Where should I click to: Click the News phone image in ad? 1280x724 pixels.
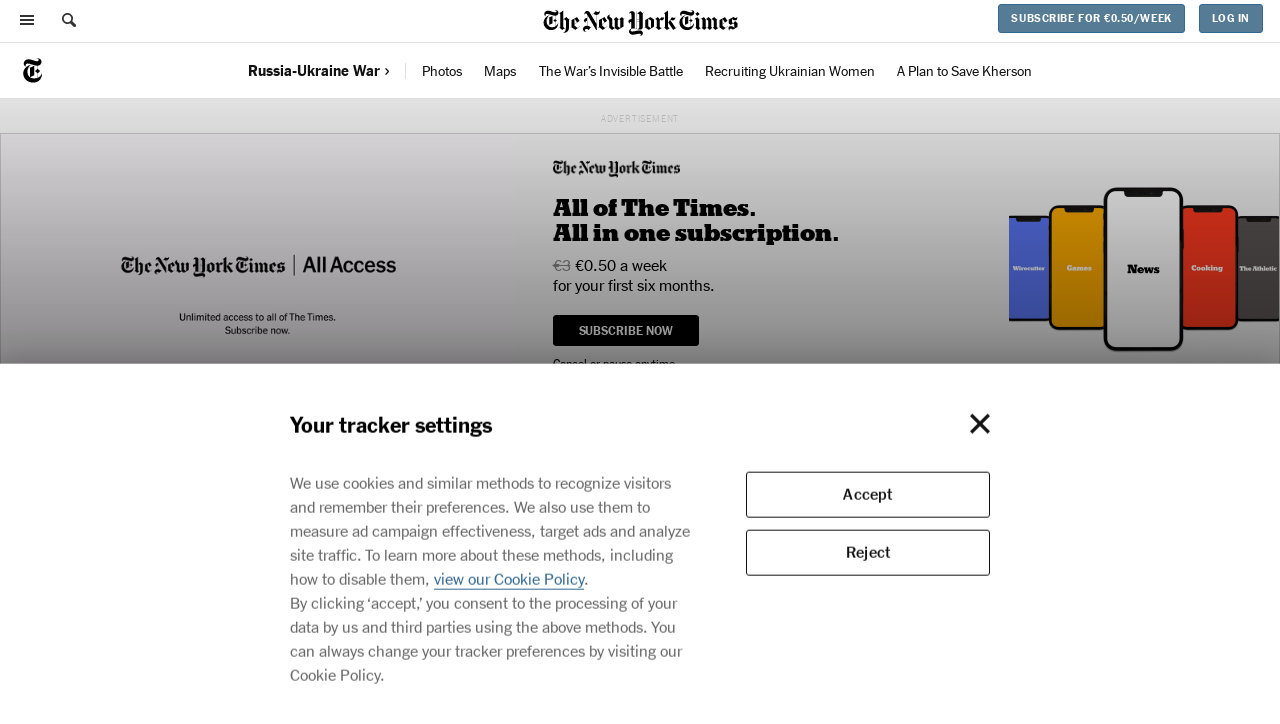(x=1143, y=268)
